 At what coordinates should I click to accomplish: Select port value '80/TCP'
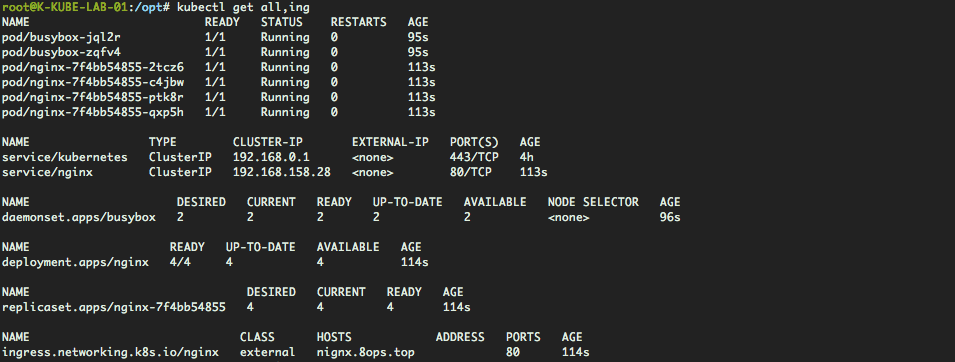(471, 172)
